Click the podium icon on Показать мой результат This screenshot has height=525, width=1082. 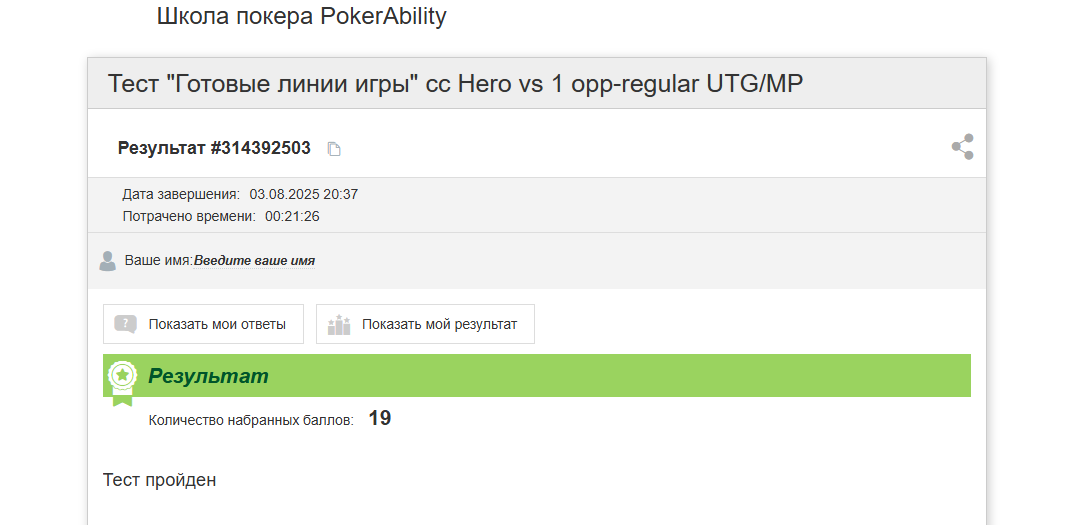(x=339, y=324)
